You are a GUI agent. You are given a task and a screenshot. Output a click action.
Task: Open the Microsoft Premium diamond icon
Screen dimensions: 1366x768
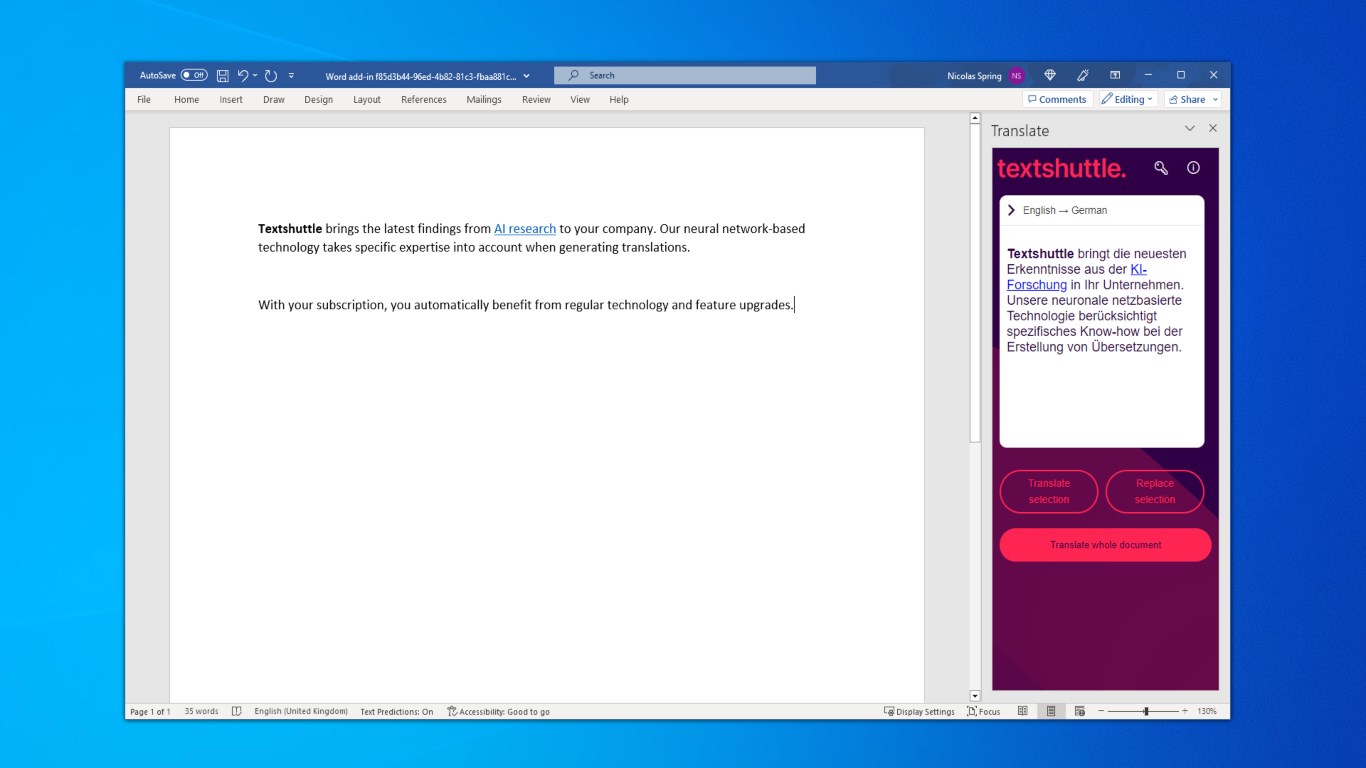1050,75
